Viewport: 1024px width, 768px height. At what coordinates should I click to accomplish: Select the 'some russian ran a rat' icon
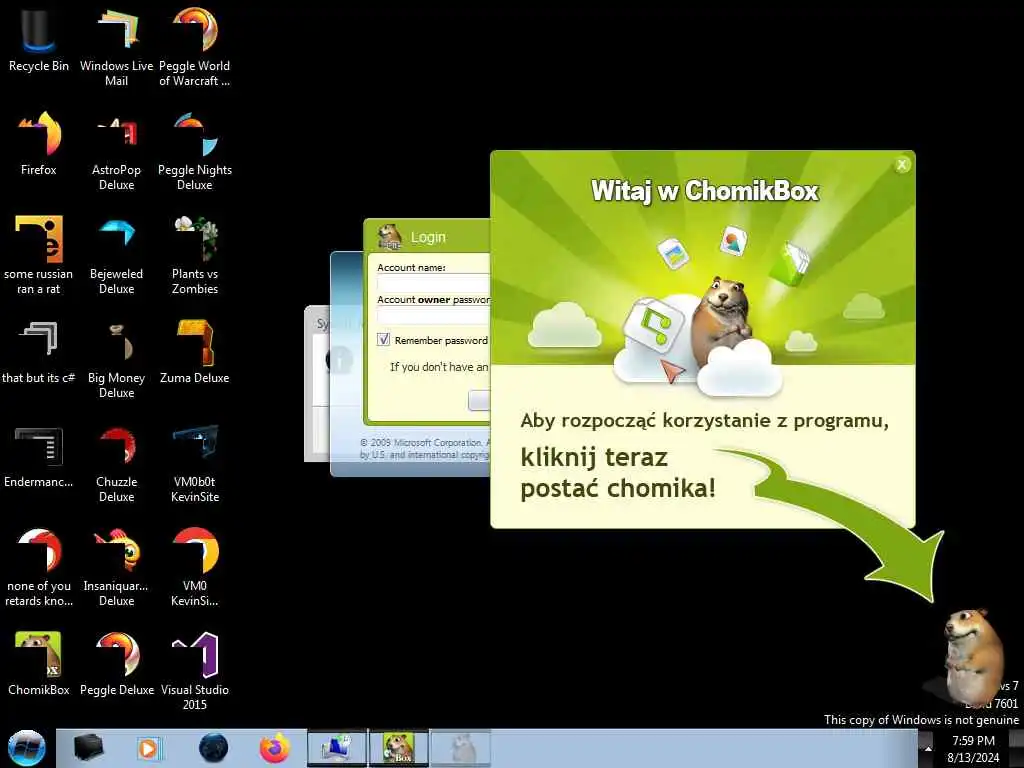pos(39,255)
